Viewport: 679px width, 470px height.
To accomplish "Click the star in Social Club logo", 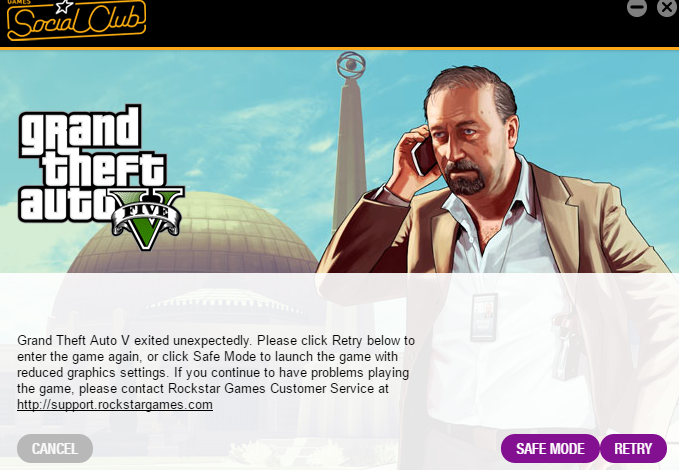I will 64,6.
